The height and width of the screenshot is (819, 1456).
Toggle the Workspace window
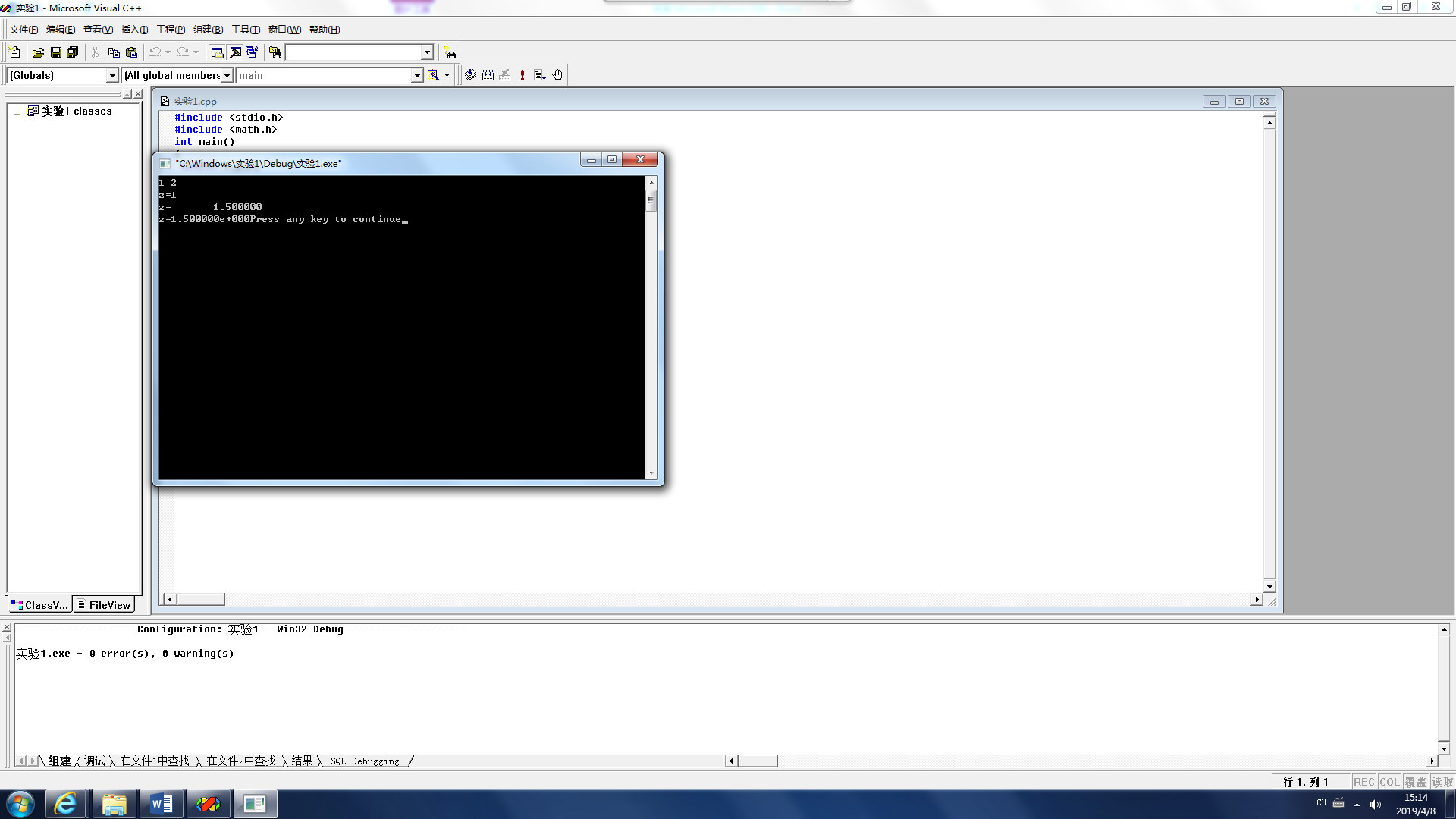217,52
